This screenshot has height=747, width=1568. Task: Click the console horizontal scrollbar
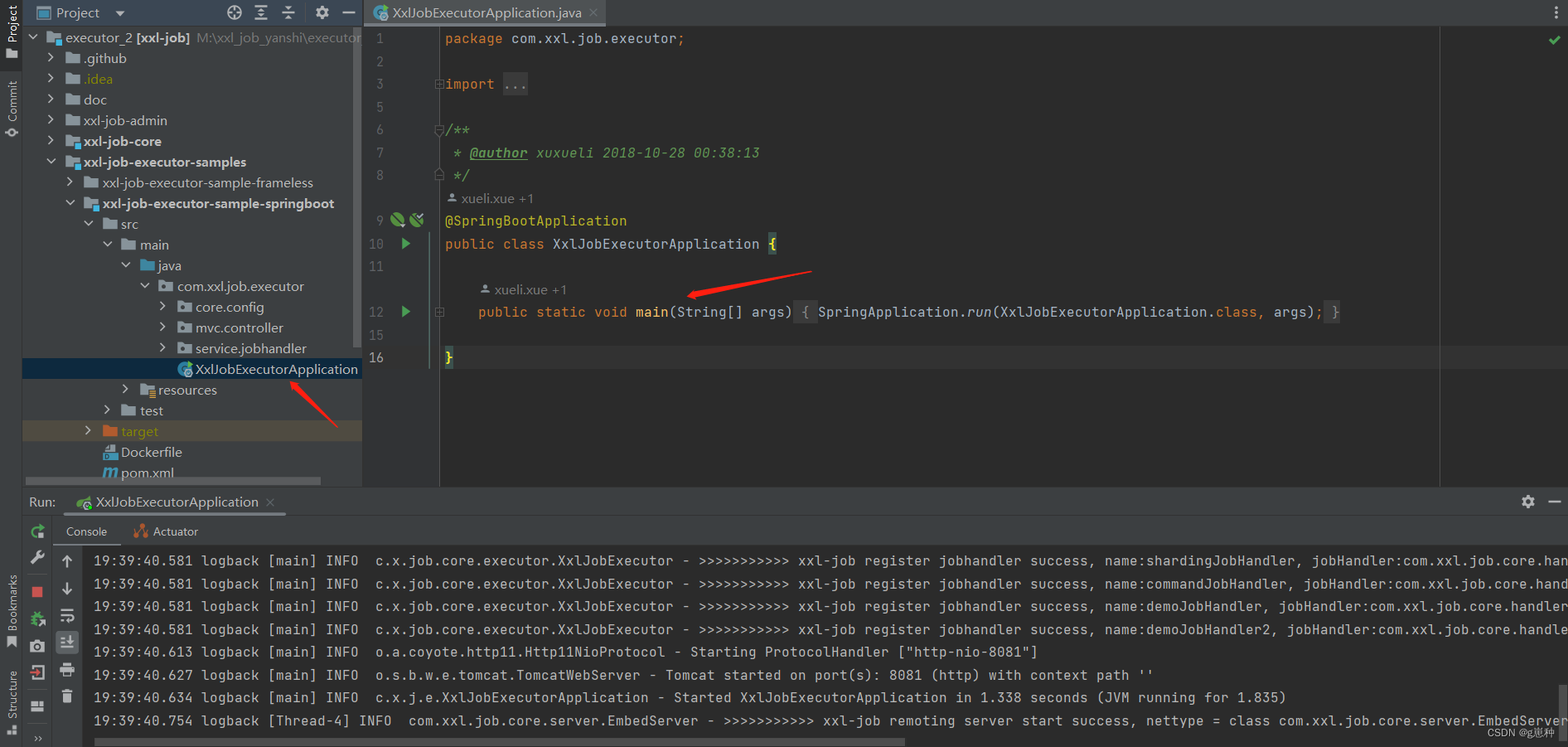pyautogui.click(x=500, y=742)
